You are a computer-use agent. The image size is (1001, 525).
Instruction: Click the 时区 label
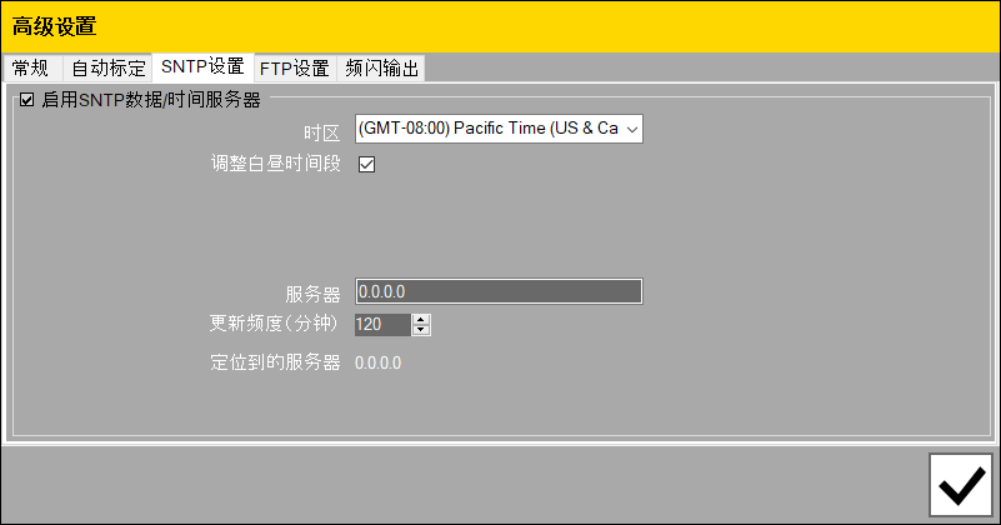coord(322,132)
